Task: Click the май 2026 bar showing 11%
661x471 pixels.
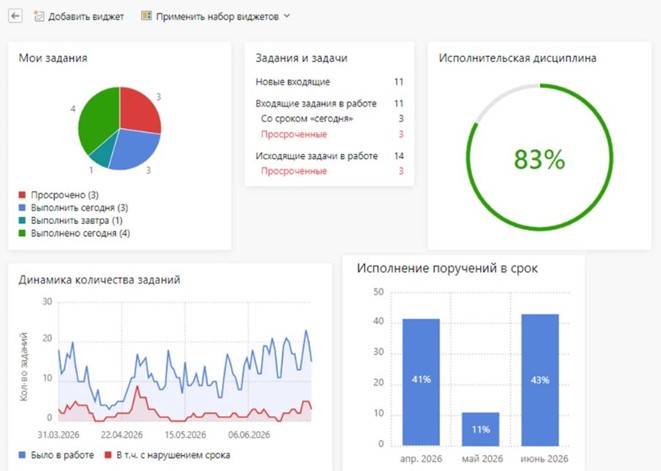Action: 481,429
